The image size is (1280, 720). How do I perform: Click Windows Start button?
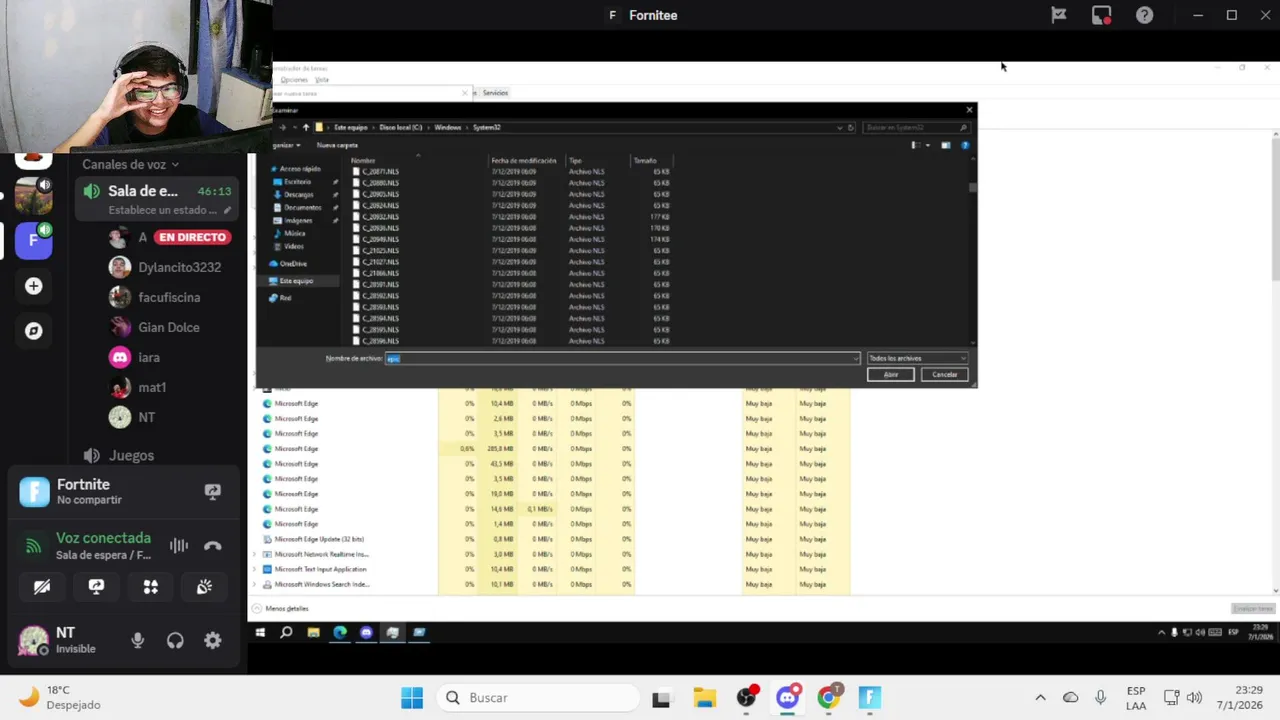point(412,698)
